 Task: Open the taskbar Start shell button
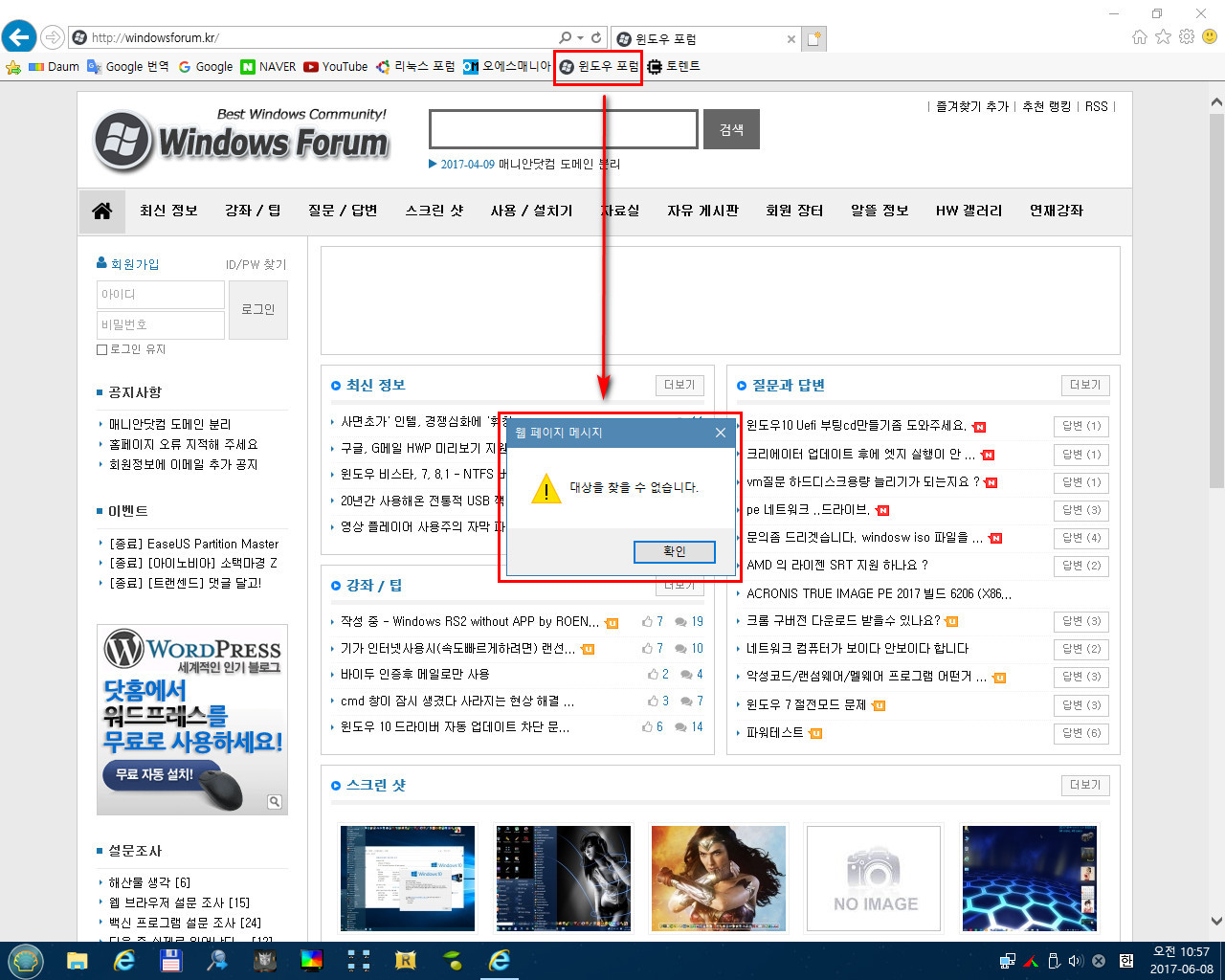click(26, 961)
